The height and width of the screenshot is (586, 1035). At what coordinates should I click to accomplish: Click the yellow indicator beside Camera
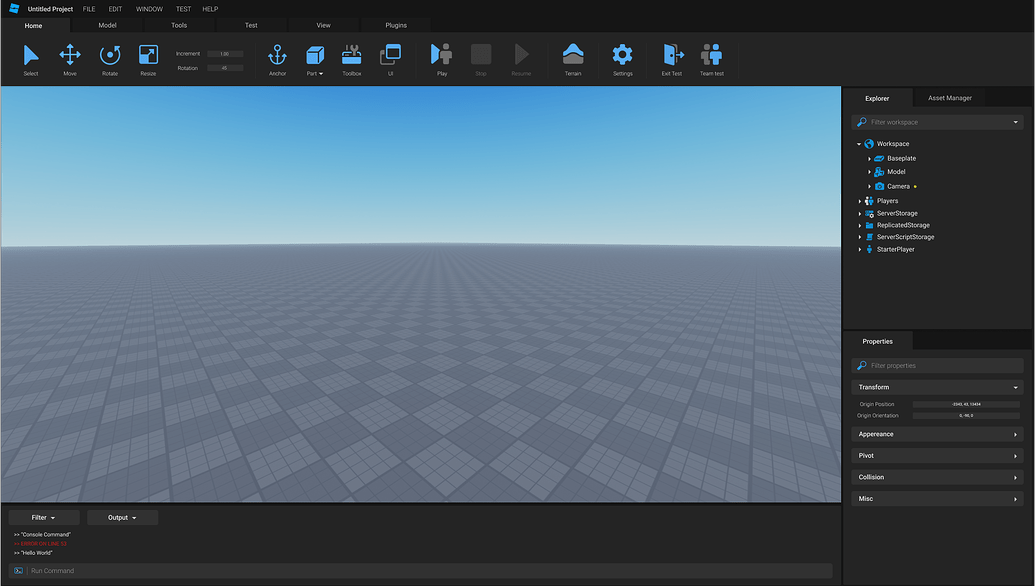click(913, 186)
